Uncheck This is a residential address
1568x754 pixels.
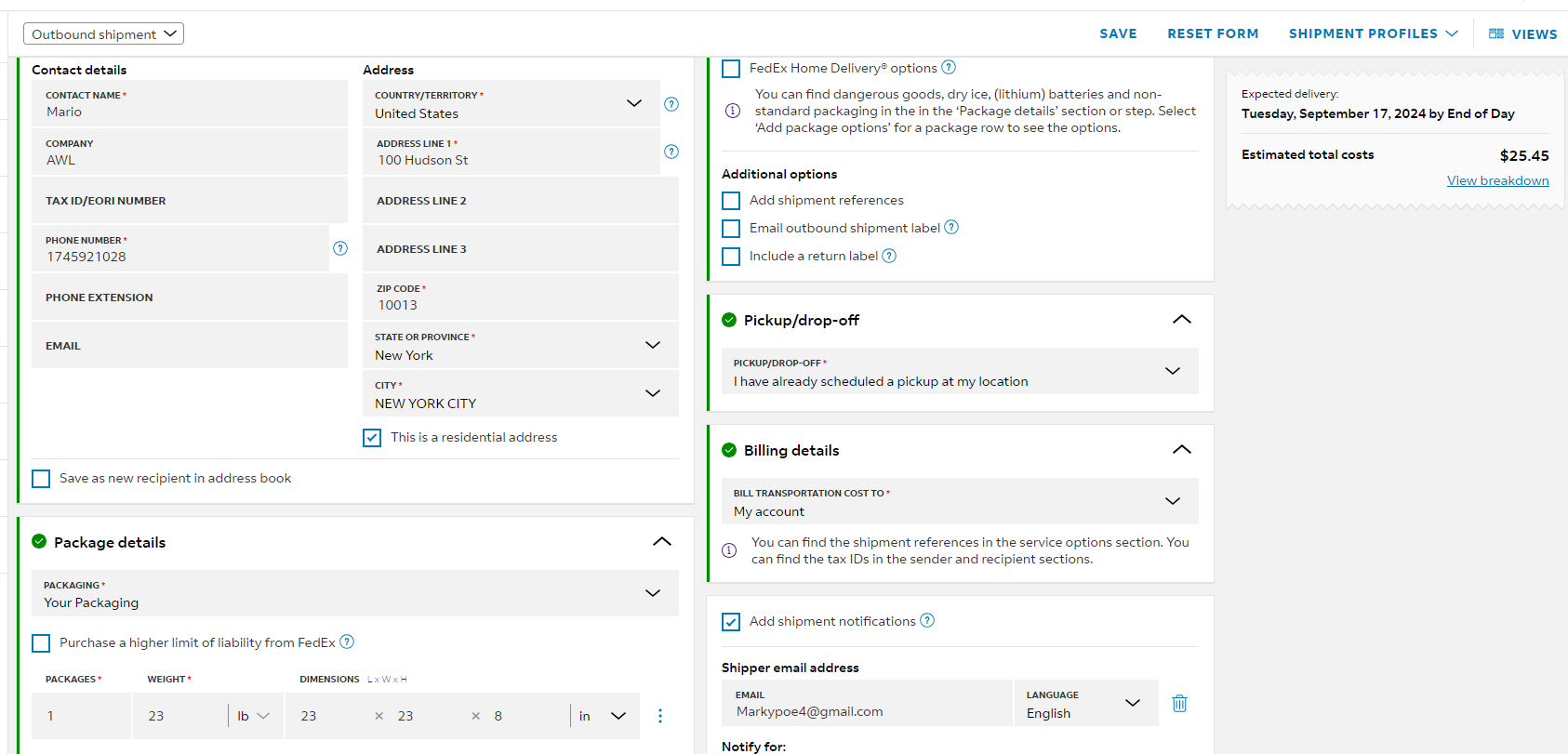tap(372, 438)
